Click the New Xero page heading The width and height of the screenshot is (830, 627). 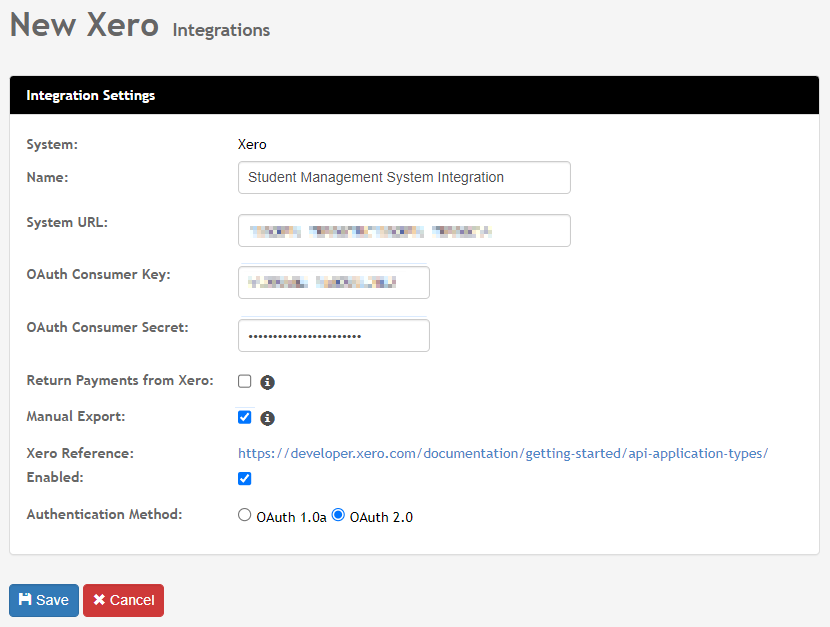pyautogui.click(x=84, y=25)
